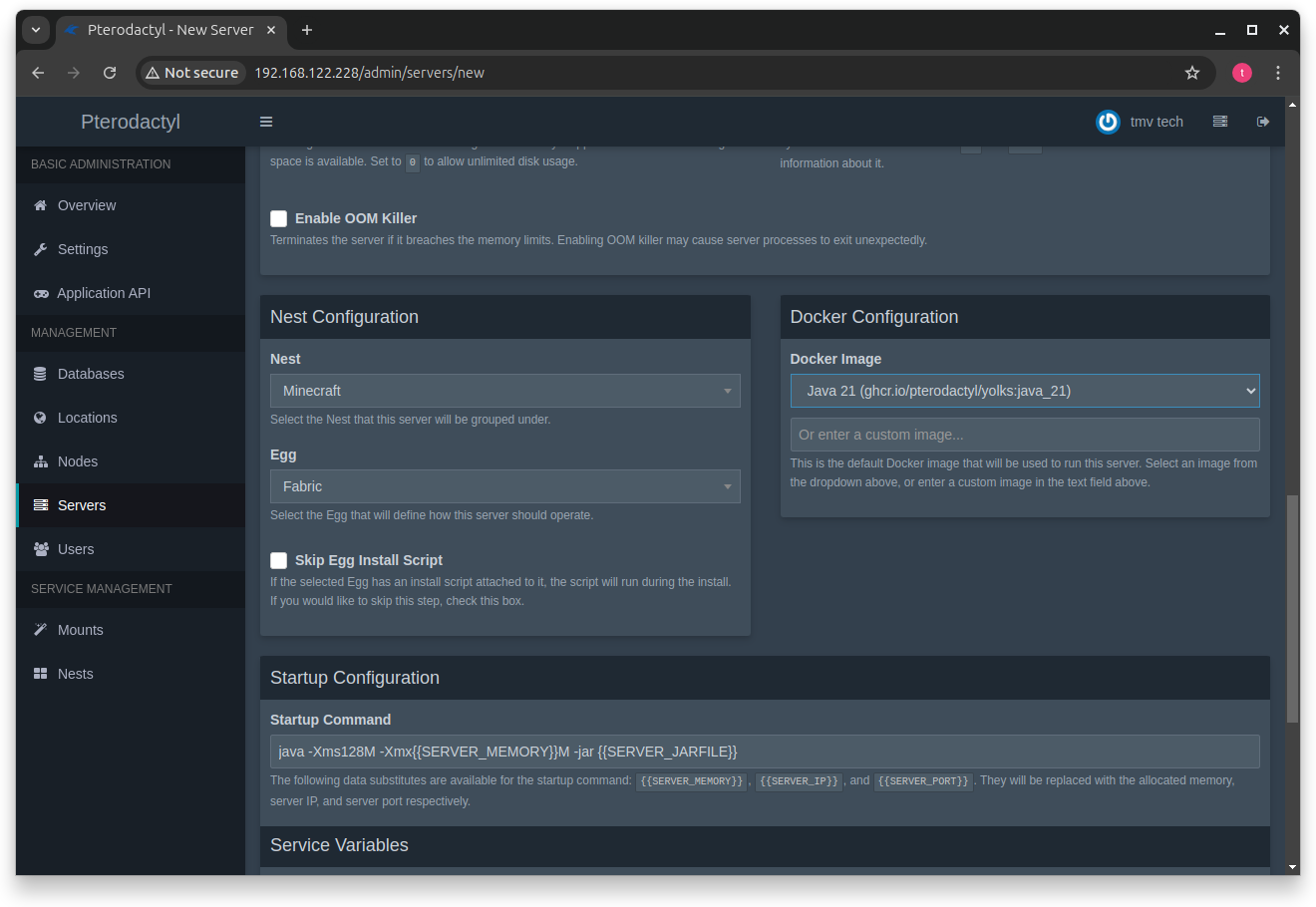The width and height of the screenshot is (1316, 907).
Task: Expand the Egg dropdown showing Fabric
Action: click(504, 485)
